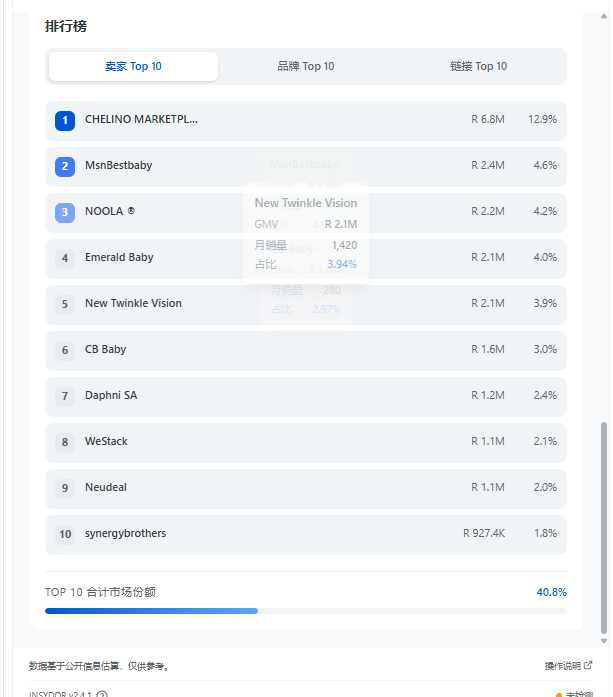Click the 1.8% share value
The image size is (613, 697).
click(545, 533)
